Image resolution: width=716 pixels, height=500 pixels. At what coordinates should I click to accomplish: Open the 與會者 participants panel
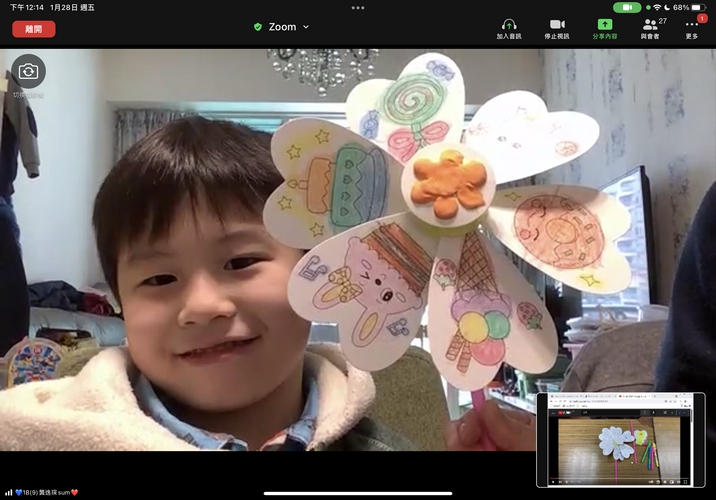650,24
